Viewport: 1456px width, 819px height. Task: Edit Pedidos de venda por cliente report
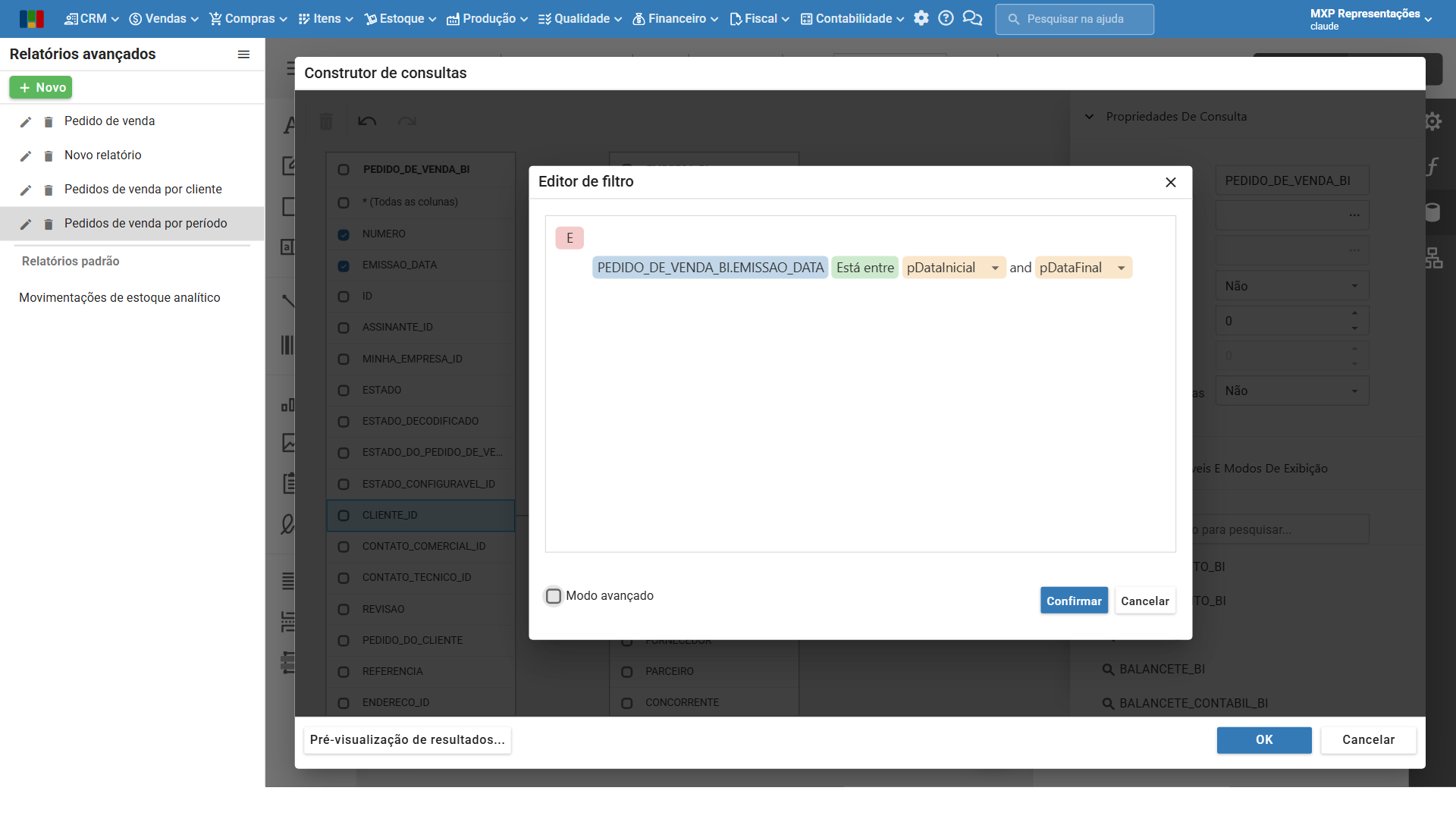point(26,190)
